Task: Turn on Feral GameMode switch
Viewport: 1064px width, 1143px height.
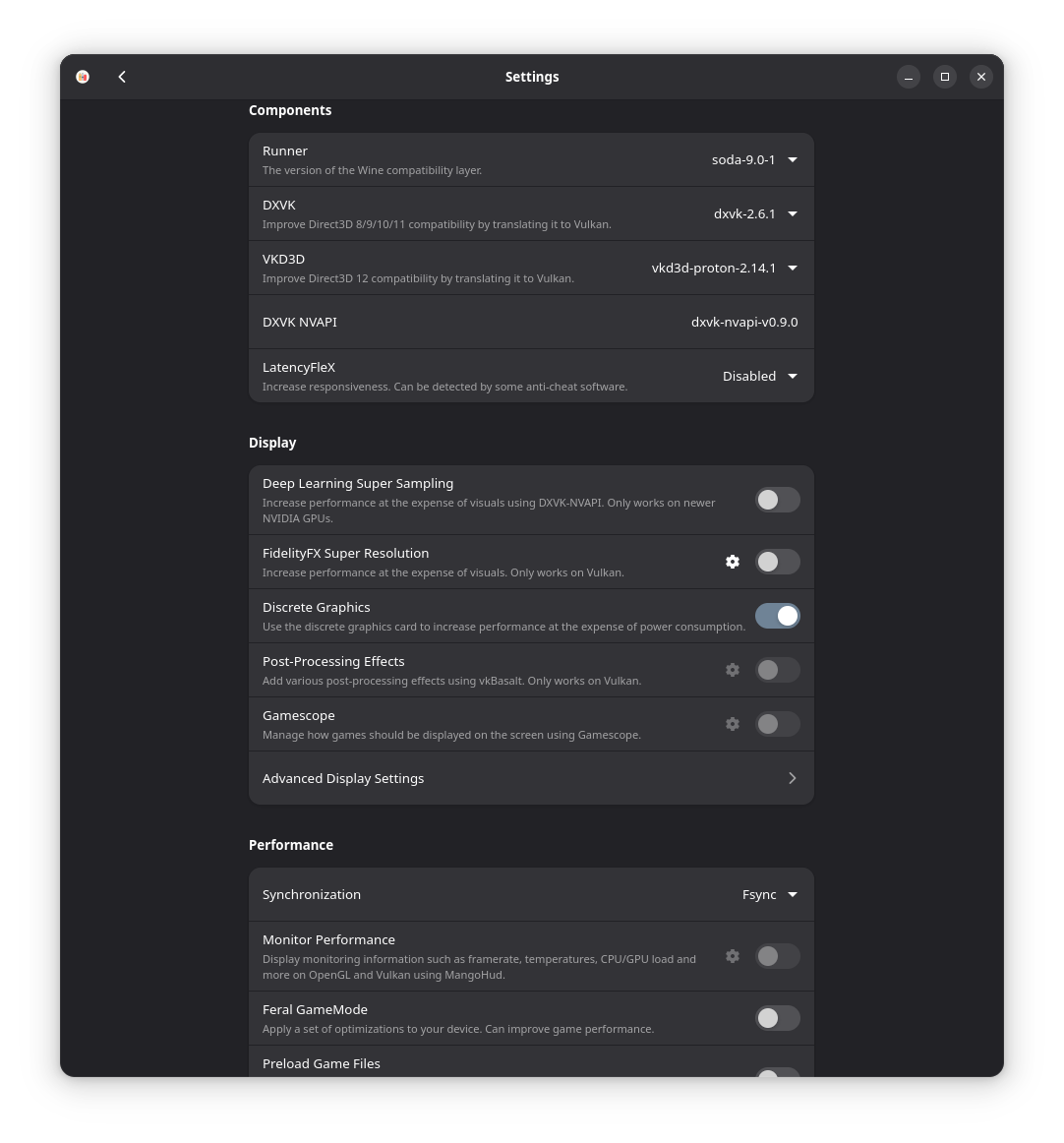Action: pos(777,1018)
